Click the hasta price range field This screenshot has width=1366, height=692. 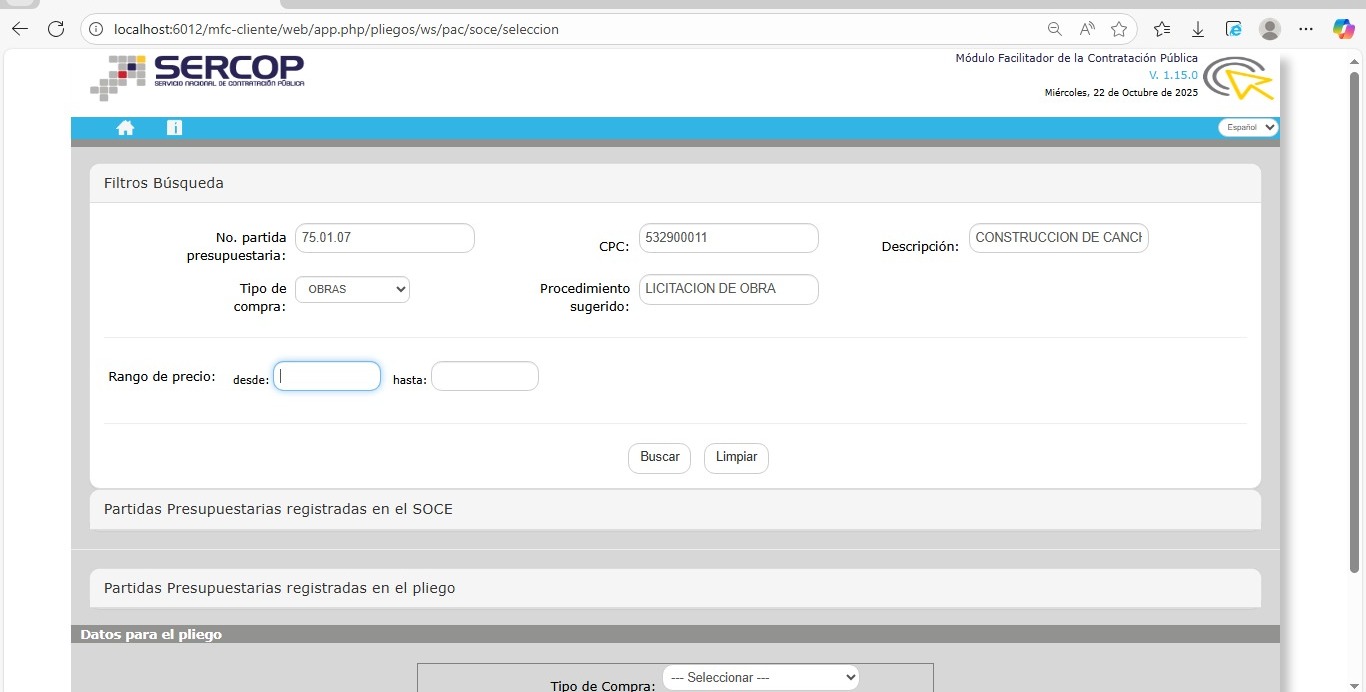click(485, 376)
